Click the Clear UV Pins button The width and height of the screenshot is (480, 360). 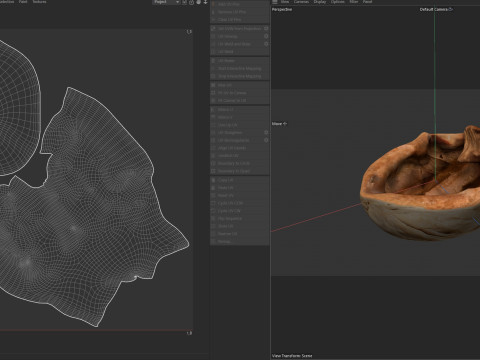click(239, 20)
